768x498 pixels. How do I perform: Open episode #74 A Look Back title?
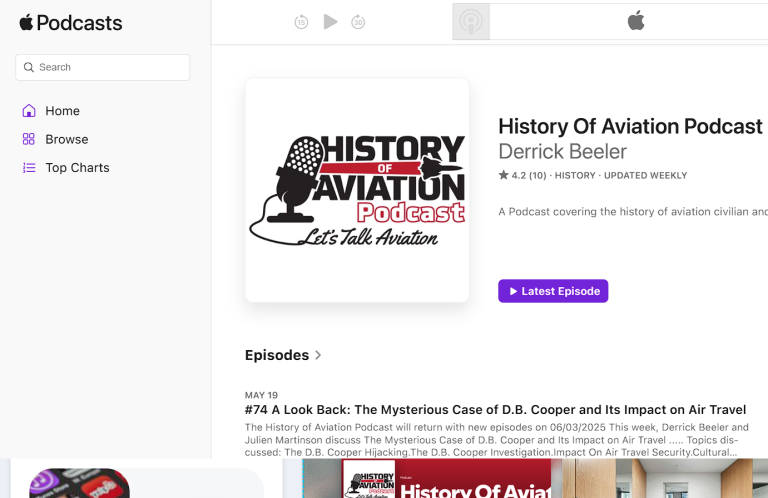click(495, 409)
